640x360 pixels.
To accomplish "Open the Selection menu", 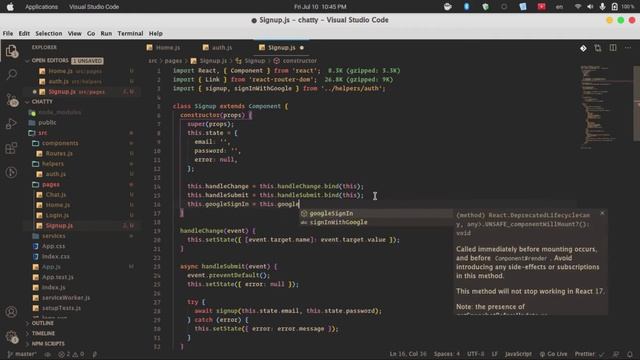I will [49, 33].
